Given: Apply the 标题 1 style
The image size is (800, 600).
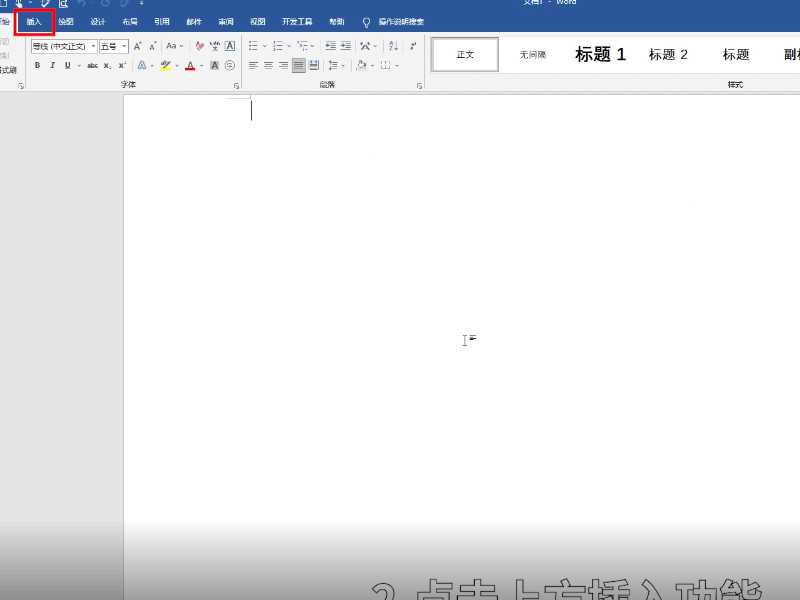Looking at the screenshot, I should point(600,55).
